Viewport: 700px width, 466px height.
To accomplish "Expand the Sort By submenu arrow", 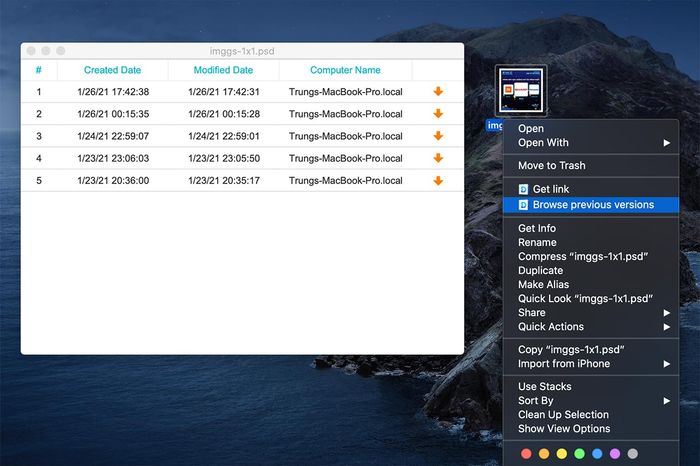I will [667, 401].
